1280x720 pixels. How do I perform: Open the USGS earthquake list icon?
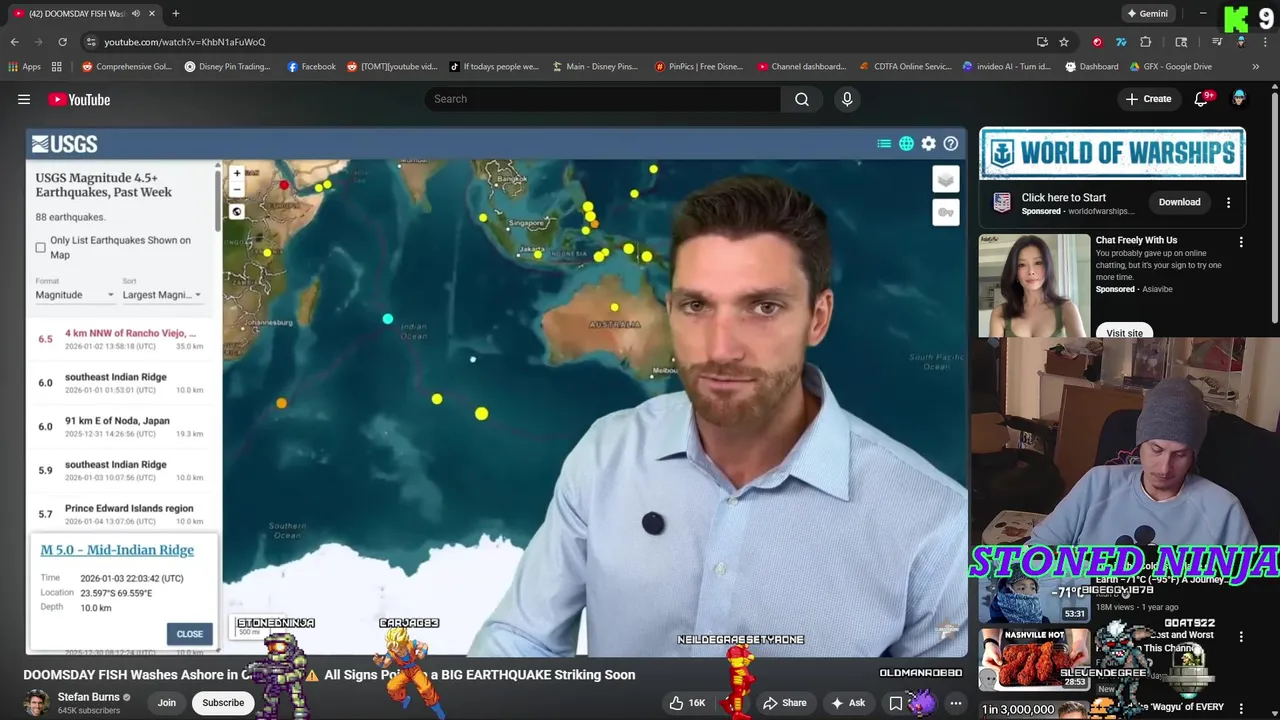coord(884,144)
